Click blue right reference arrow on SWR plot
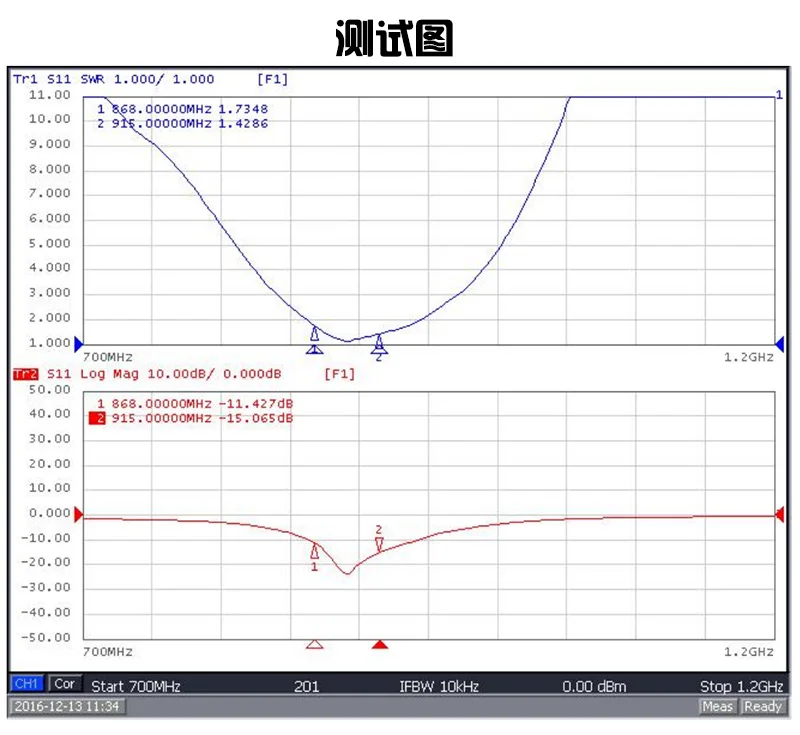The width and height of the screenshot is (800, 735). 780,343
